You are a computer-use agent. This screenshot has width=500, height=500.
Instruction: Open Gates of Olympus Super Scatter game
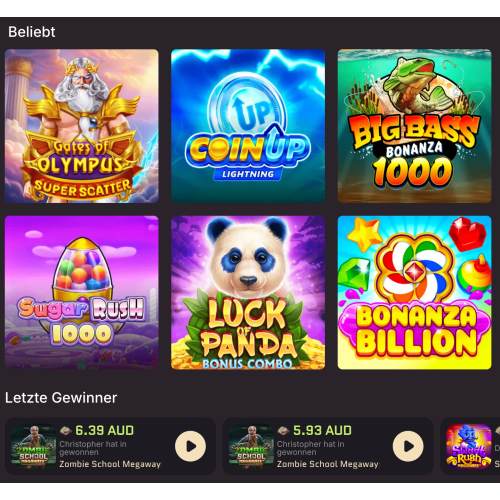(x=82, y=126)
